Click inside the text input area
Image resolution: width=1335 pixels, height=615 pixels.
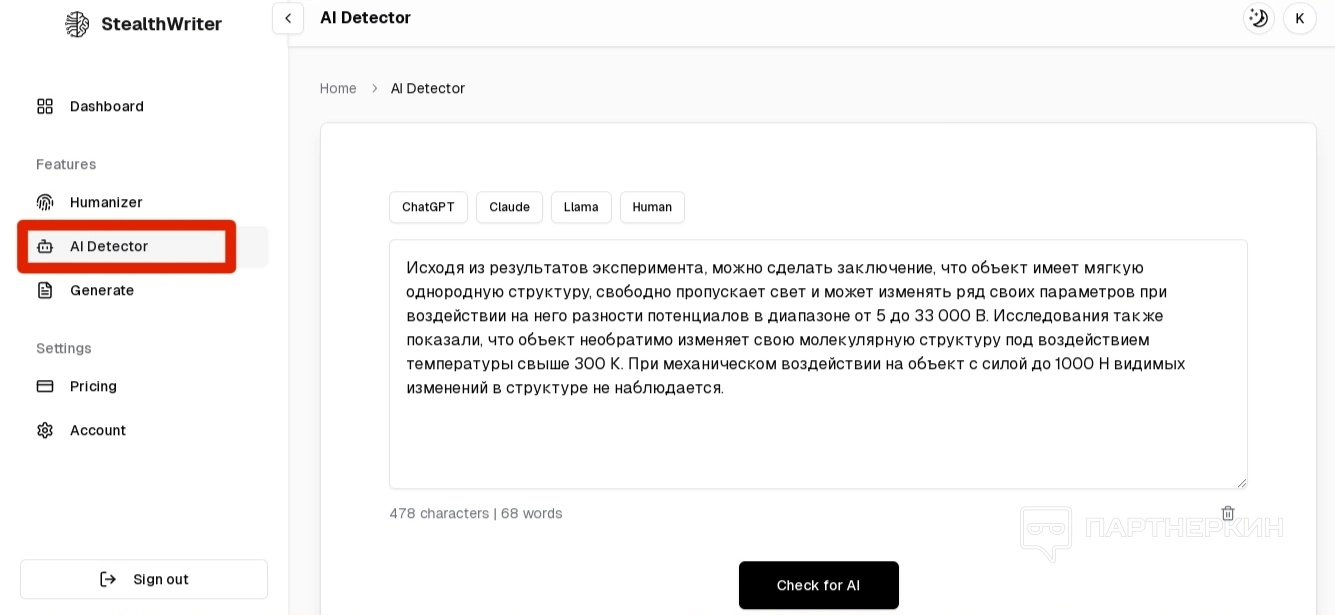(818, 440)
